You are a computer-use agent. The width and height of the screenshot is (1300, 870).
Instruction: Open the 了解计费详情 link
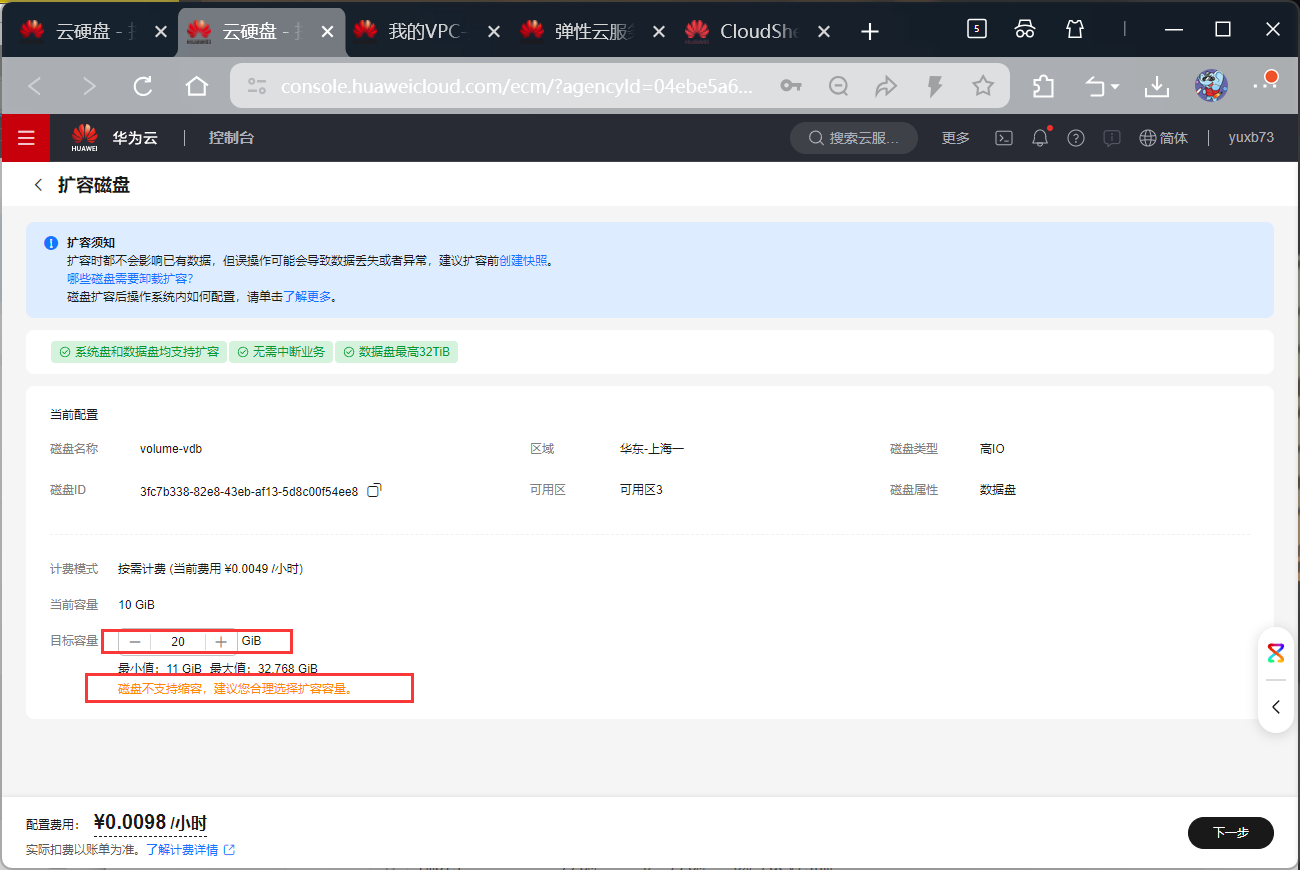(190, 849)
